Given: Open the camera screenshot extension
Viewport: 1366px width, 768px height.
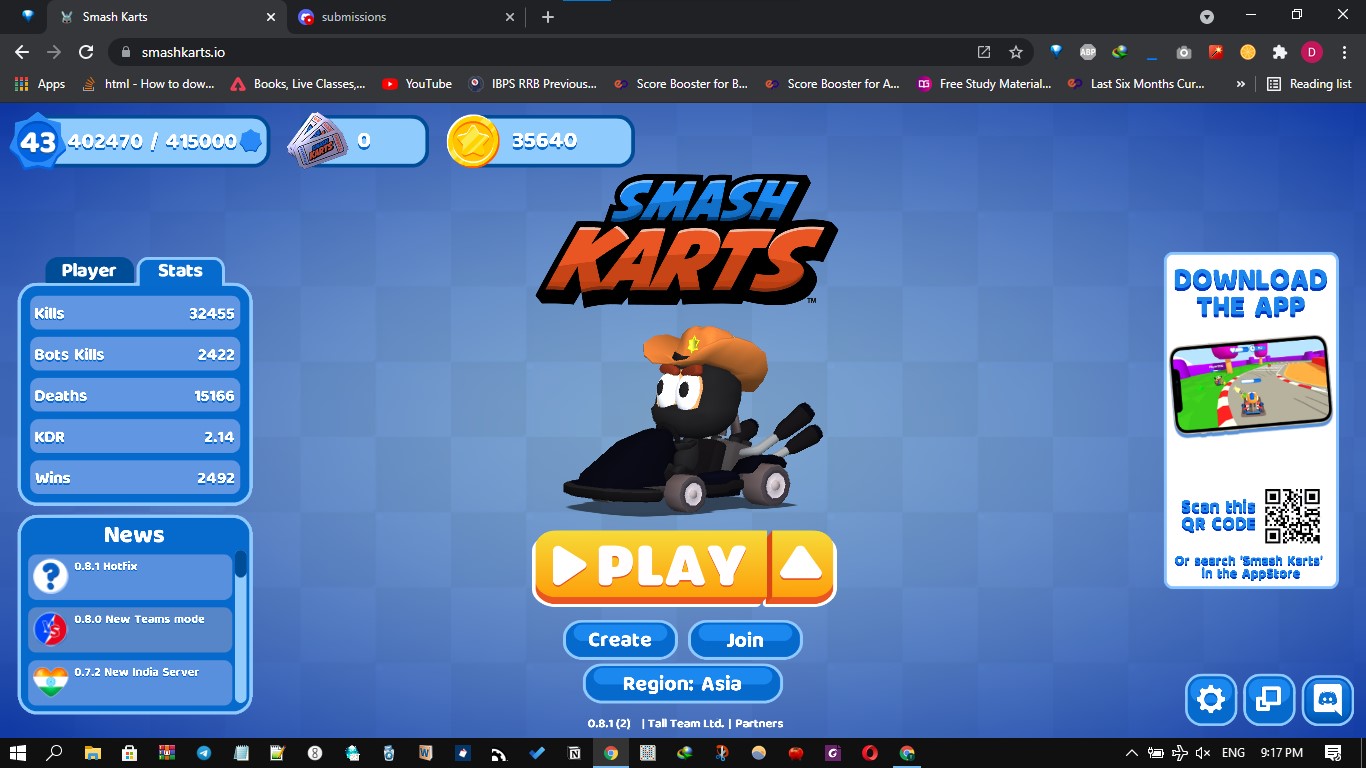Looking at the screenshot, I should [1184, 52].
